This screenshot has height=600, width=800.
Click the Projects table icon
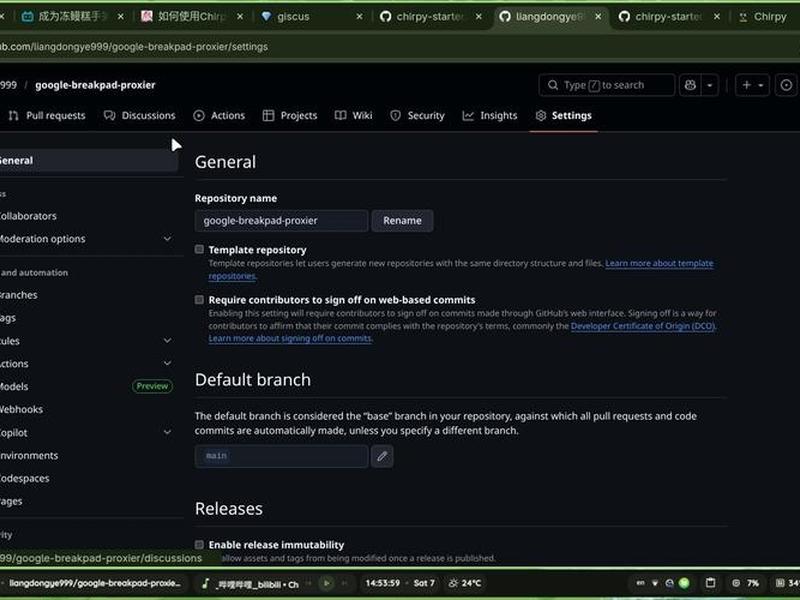pyautogui.click(x=268, y=116)
